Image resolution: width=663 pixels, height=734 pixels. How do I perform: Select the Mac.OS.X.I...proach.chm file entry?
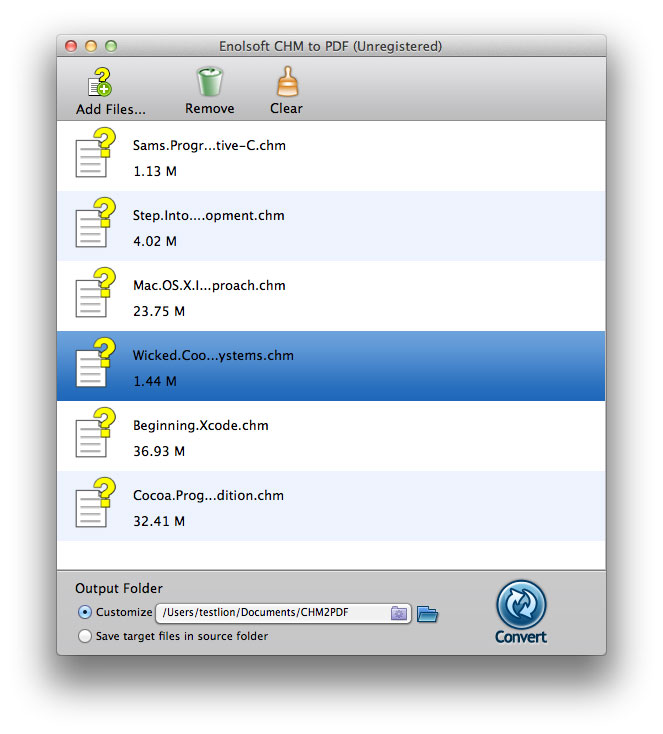click(331, 296)
